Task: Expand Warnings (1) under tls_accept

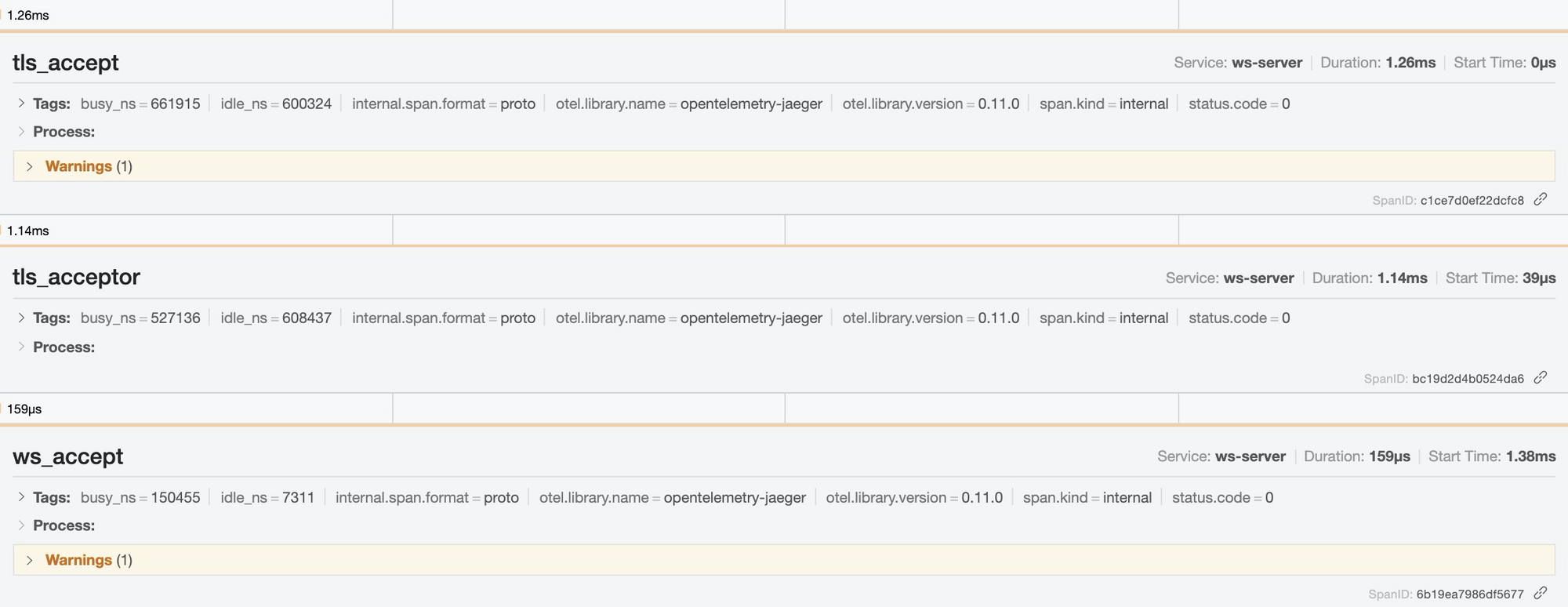Action: pos(784,166)
